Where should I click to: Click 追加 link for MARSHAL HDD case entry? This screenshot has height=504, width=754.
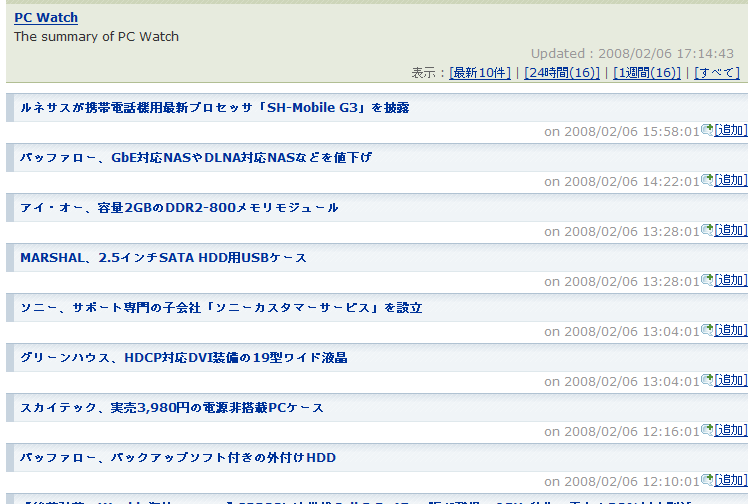[731, 280]
